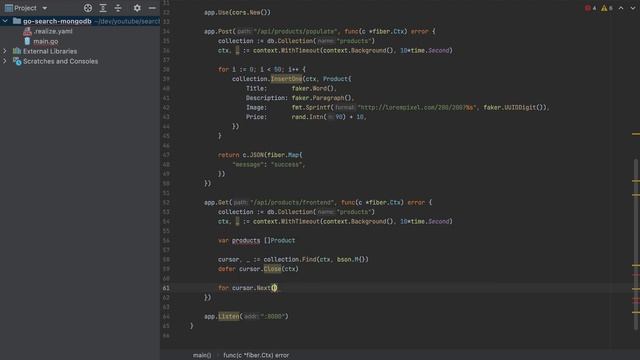Image resolution: width=640 pixels, height=360 pixels.
Task: Click the highlighted InsertOne method call
Action: [286, 79]
